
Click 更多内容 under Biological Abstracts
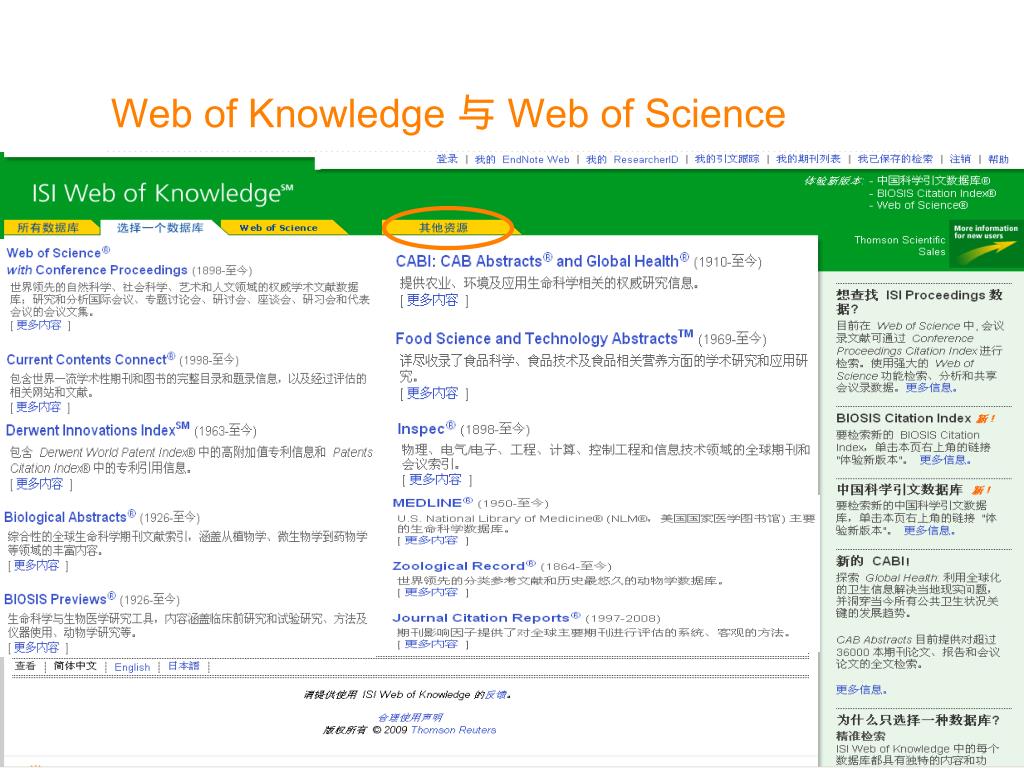[37, 566]
